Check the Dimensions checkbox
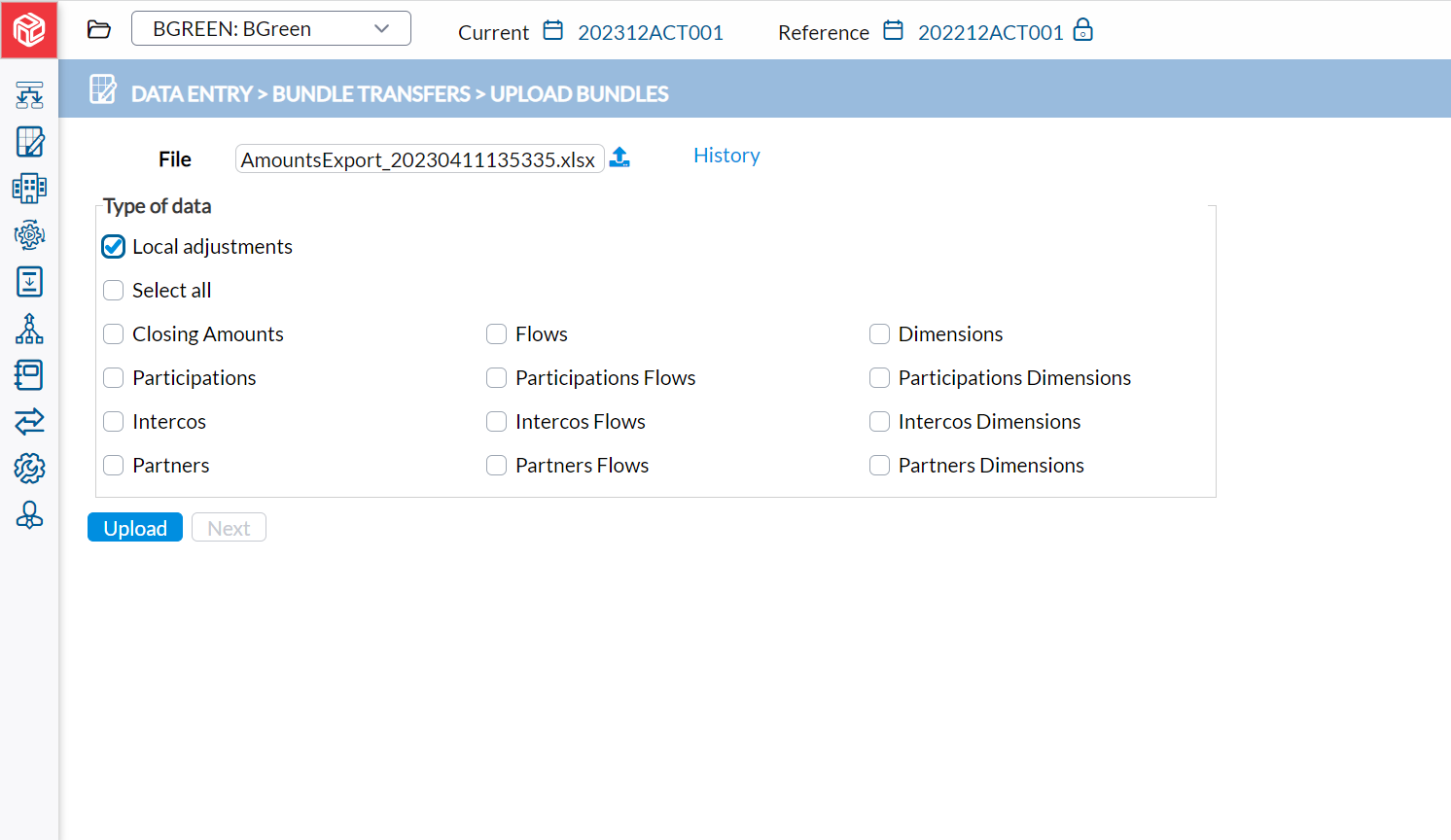1451x840 pixels. 880,334
